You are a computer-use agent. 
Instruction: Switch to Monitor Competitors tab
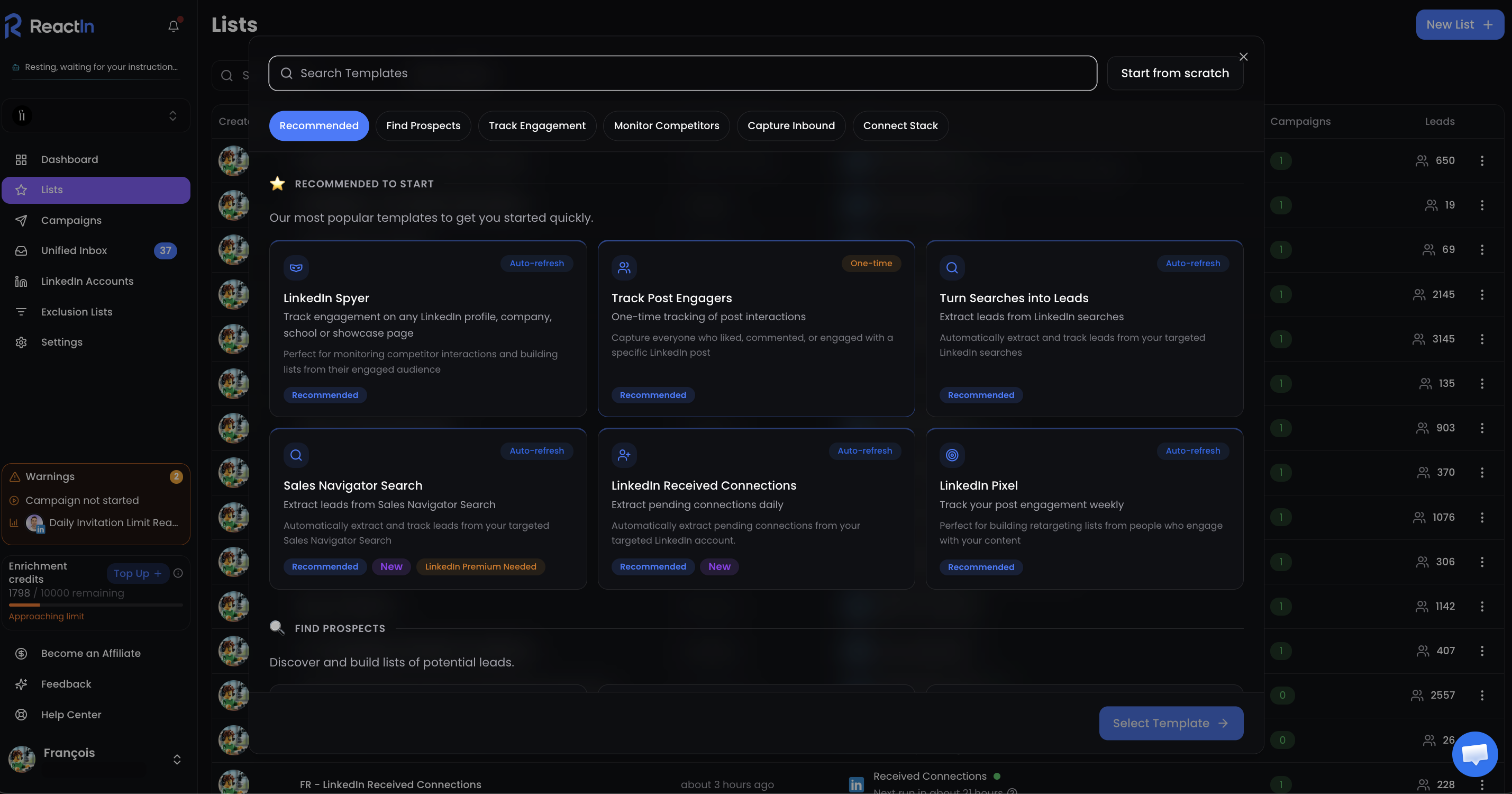pyautogui.click(x=666, y=125)
